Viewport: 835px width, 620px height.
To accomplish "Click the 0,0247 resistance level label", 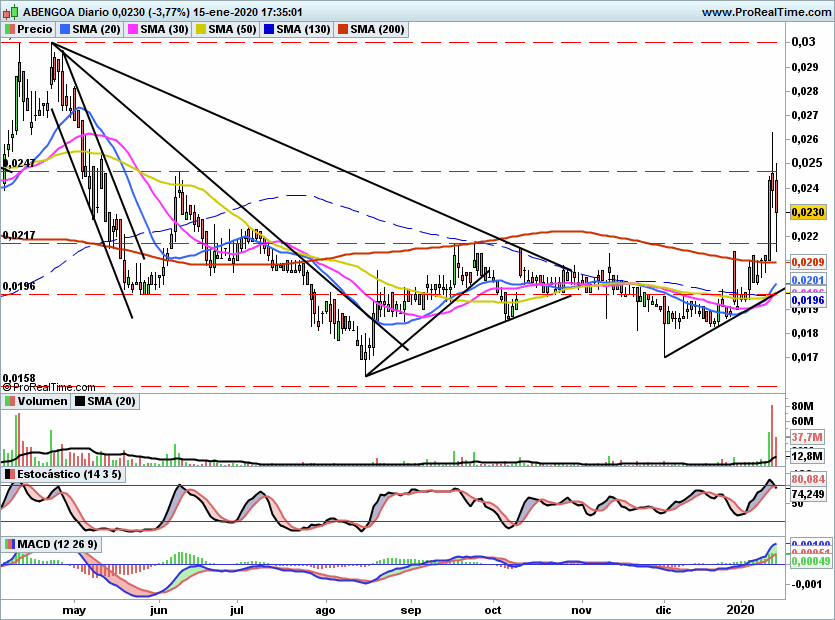I will 20,163.
